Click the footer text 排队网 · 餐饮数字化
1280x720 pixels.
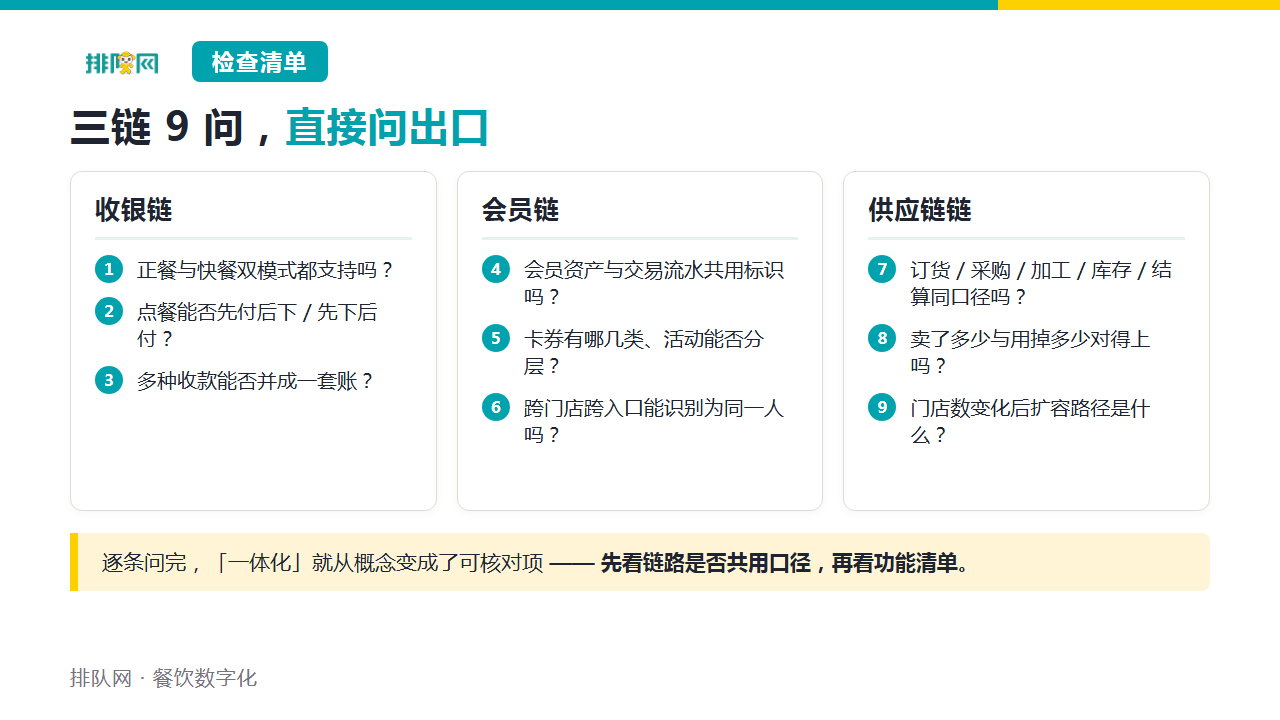coord(163,678)
